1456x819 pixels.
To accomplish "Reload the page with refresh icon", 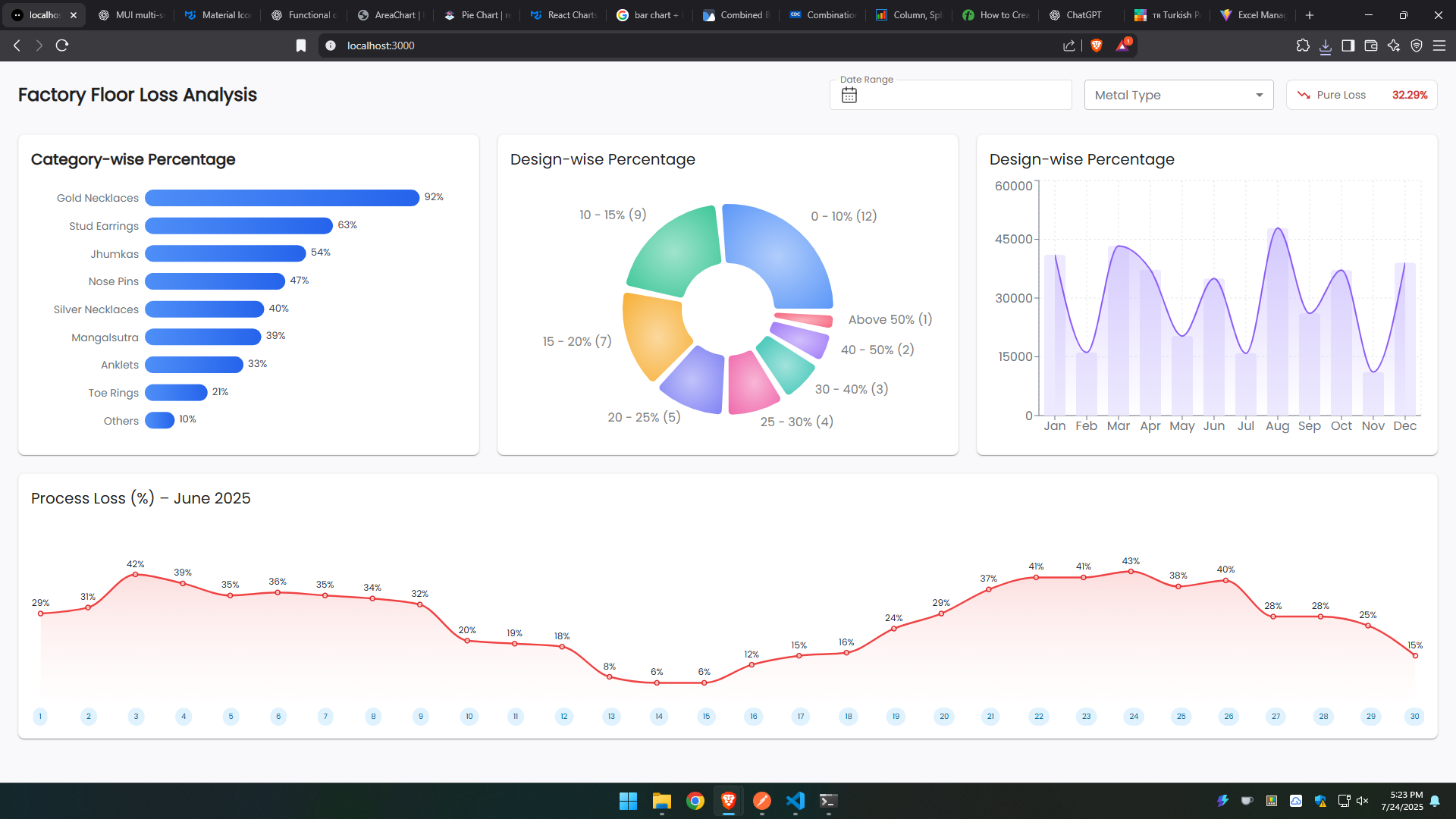I will click(62, 45).
